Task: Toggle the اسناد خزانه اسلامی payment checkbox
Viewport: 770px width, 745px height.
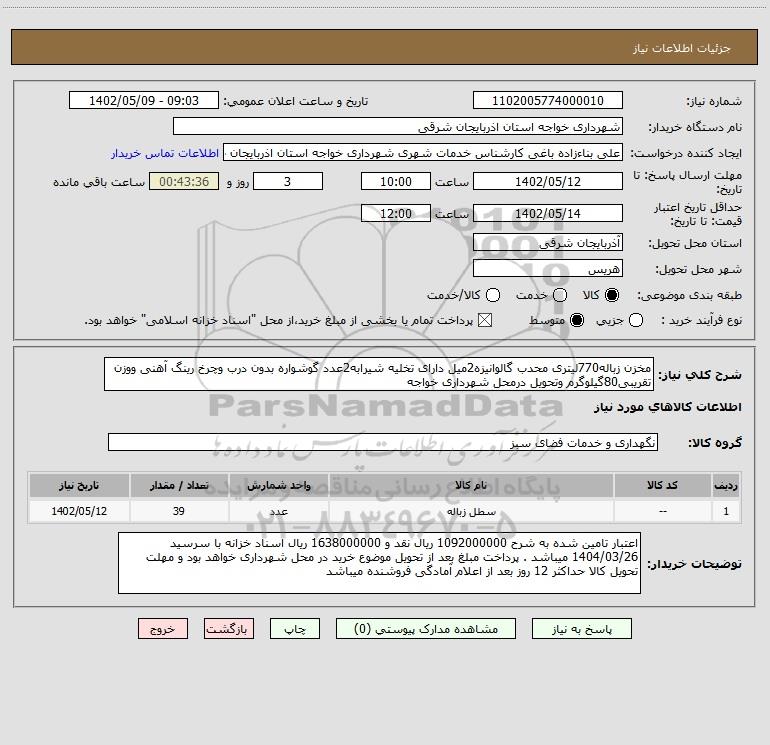Action: (485, 320)
